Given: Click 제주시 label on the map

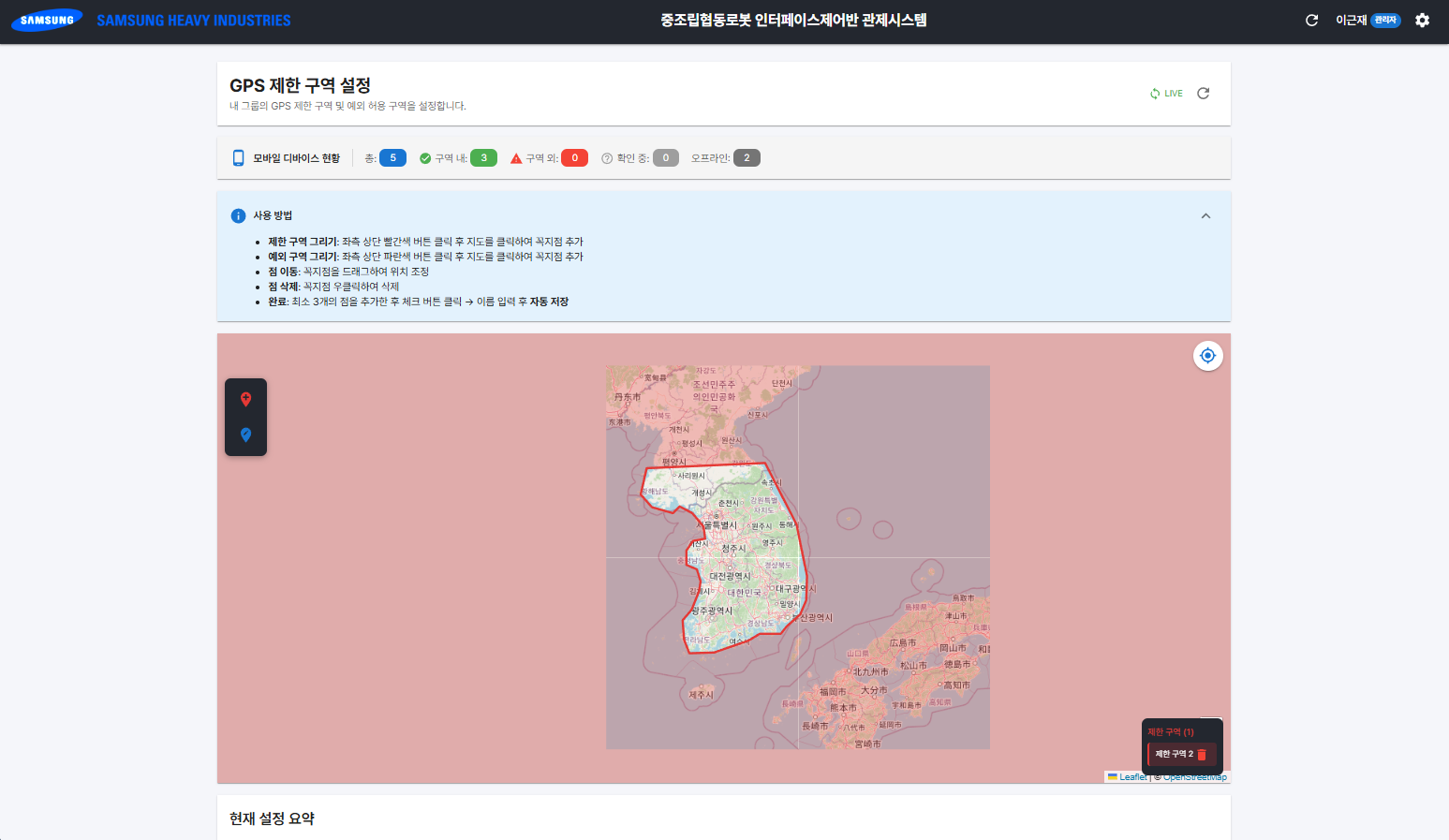Looking at the screenshot, I should click(x=701, y=695).
